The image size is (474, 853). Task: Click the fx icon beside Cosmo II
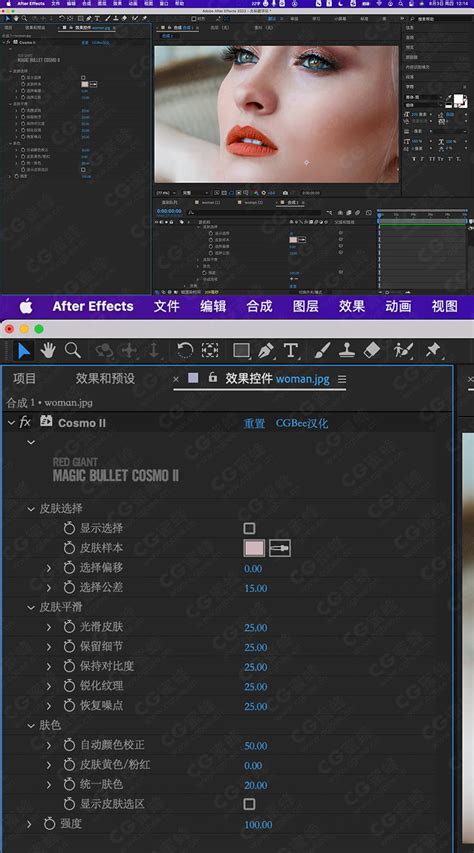pos(25,423)
